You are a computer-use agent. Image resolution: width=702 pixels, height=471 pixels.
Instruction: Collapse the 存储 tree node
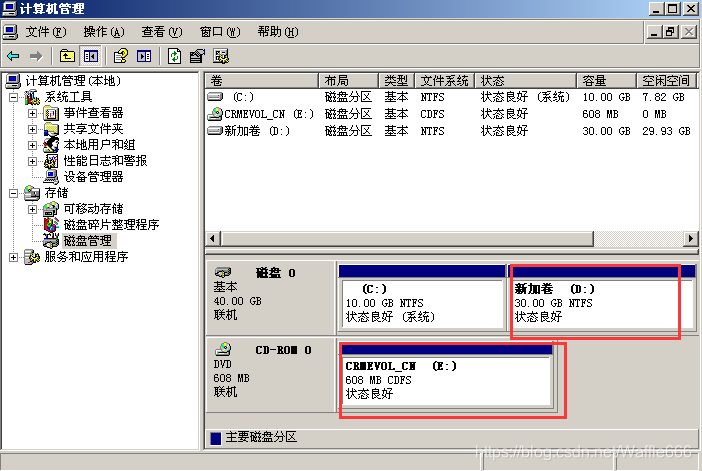[14, 193]
